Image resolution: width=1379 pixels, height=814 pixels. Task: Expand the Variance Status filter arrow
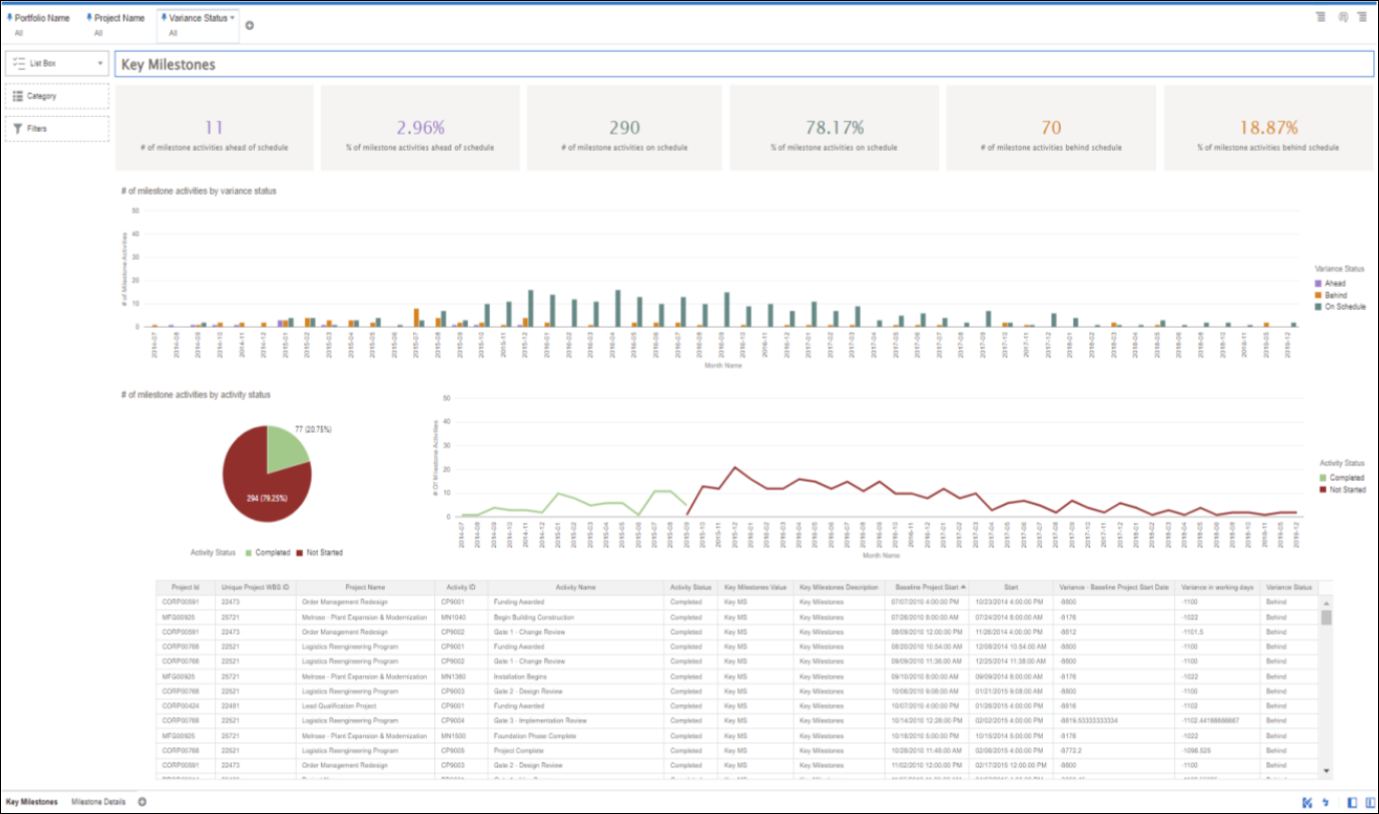232,18
